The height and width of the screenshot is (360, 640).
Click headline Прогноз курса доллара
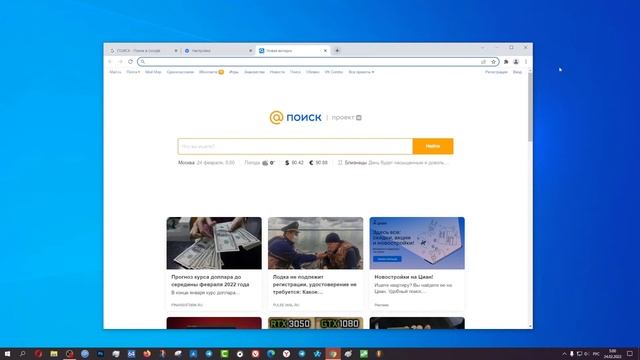coord(210,280)
